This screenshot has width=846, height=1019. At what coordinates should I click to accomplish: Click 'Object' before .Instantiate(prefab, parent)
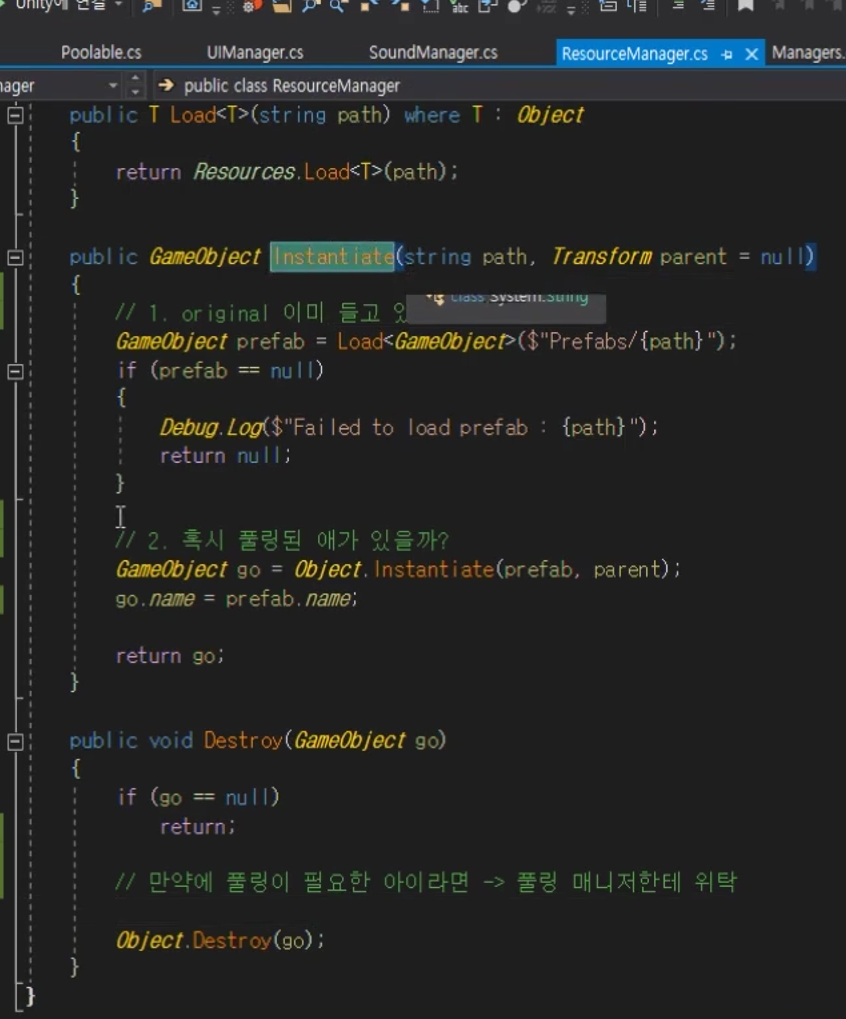(327, 569)
